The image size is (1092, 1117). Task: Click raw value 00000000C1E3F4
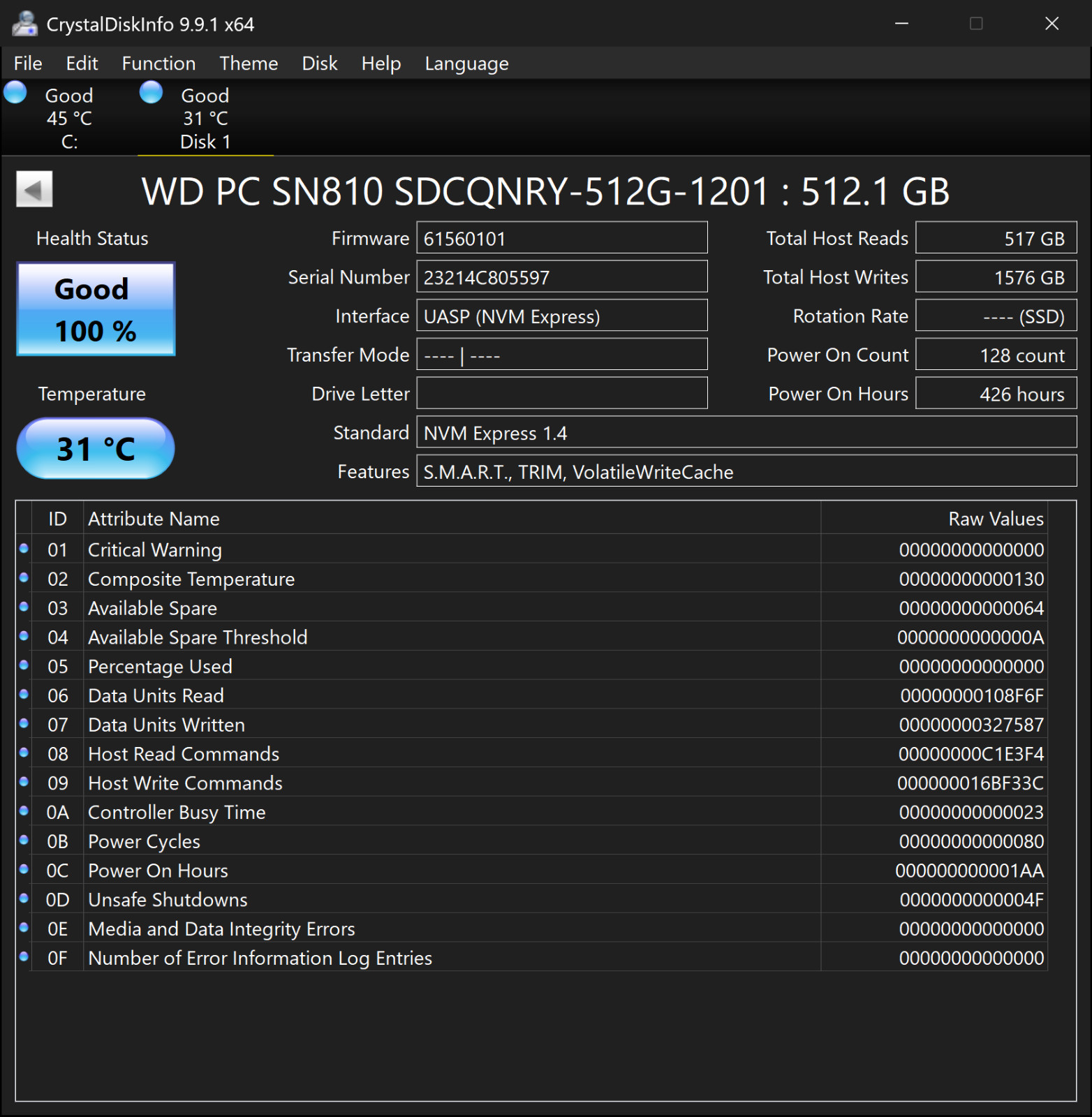[971, 754]
